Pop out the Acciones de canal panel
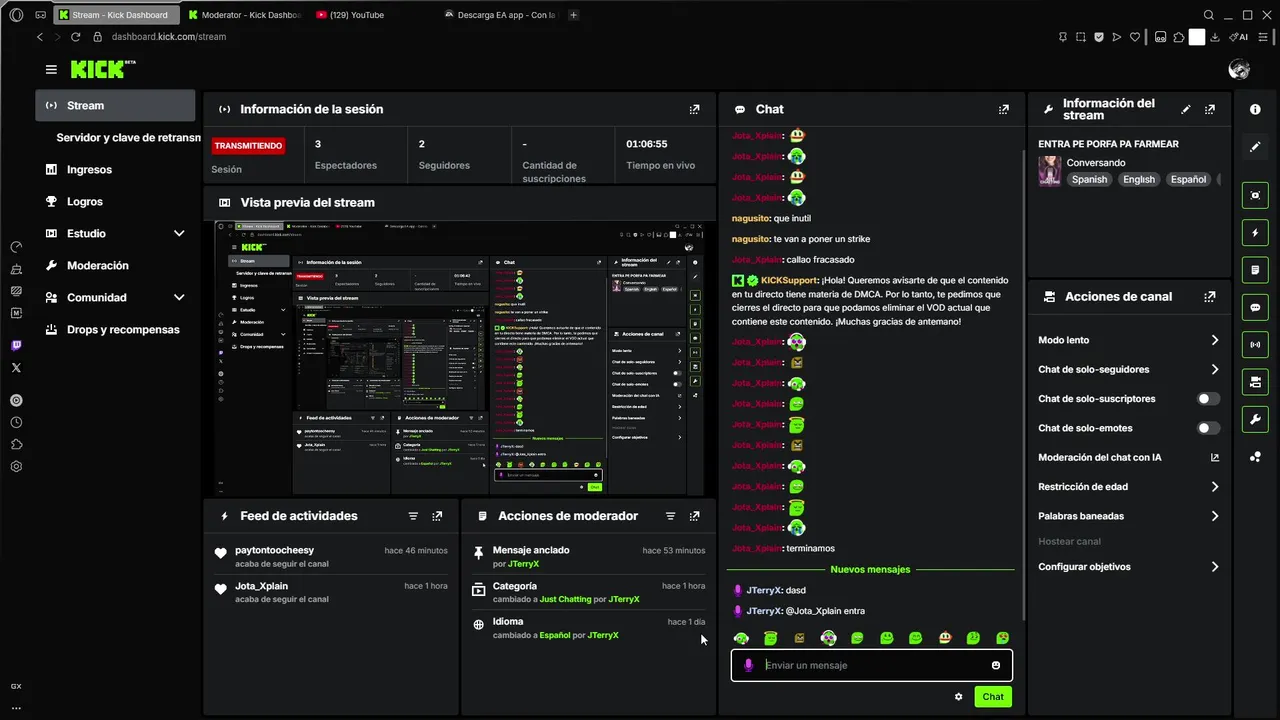1280x720 pixels. click(1210, 297)
